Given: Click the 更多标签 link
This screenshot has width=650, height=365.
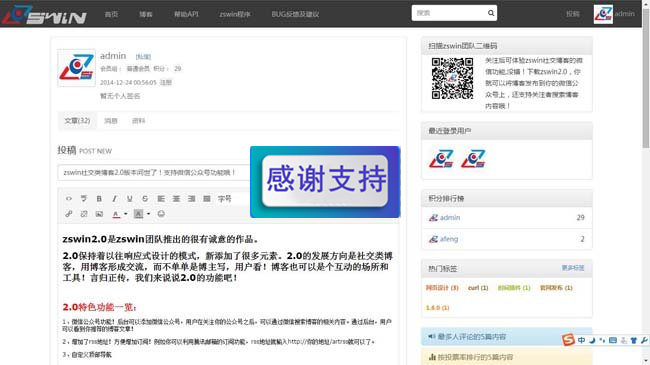Looking at the screenshot, I should pos(573,268).
